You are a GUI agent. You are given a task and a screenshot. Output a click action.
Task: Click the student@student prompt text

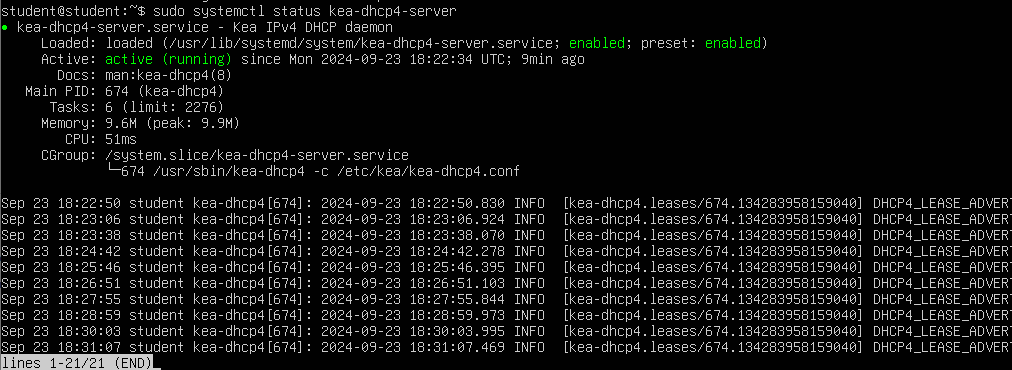(61, 11)
